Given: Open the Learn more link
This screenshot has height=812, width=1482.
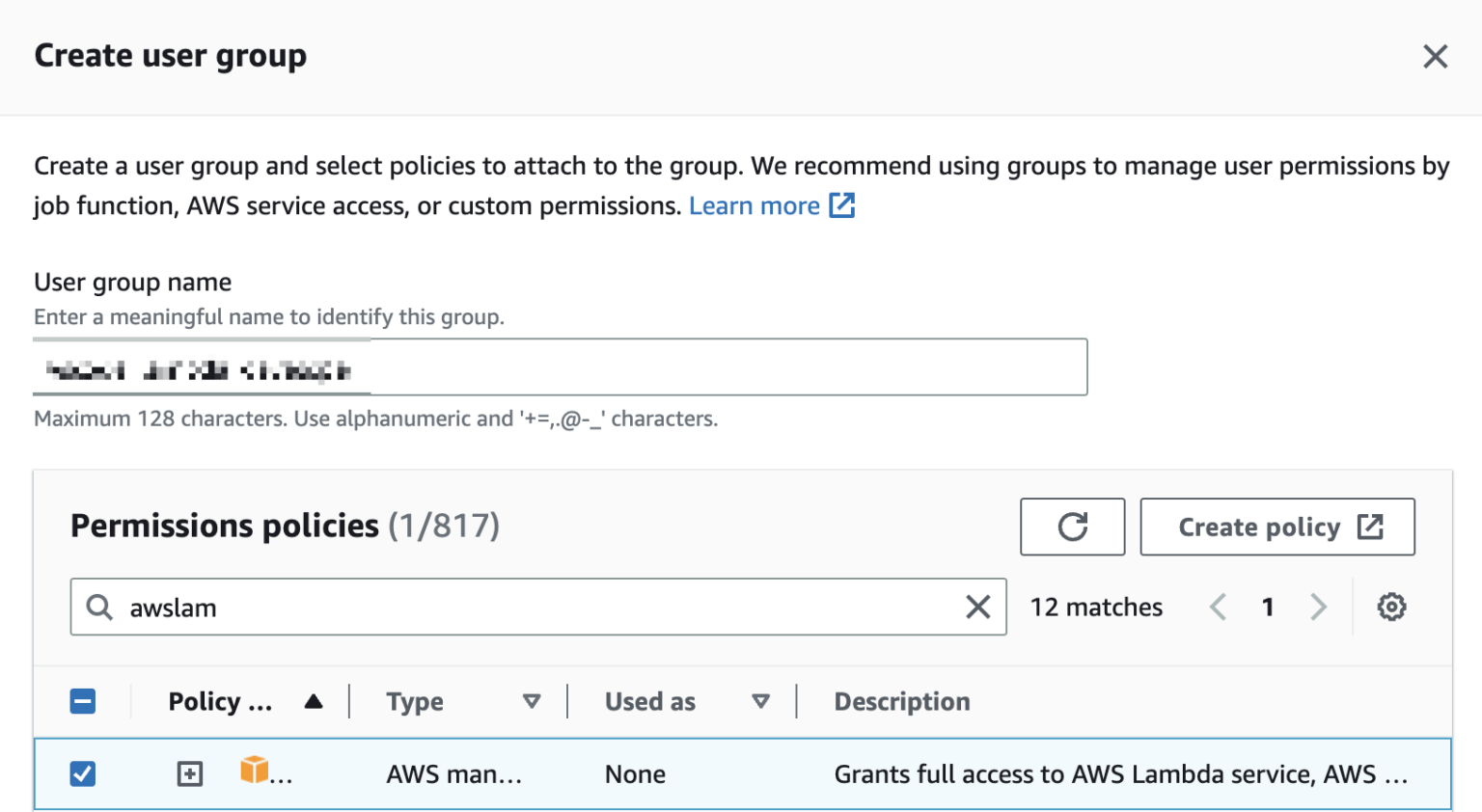Looking at the screenshot, I should [755, 204].
